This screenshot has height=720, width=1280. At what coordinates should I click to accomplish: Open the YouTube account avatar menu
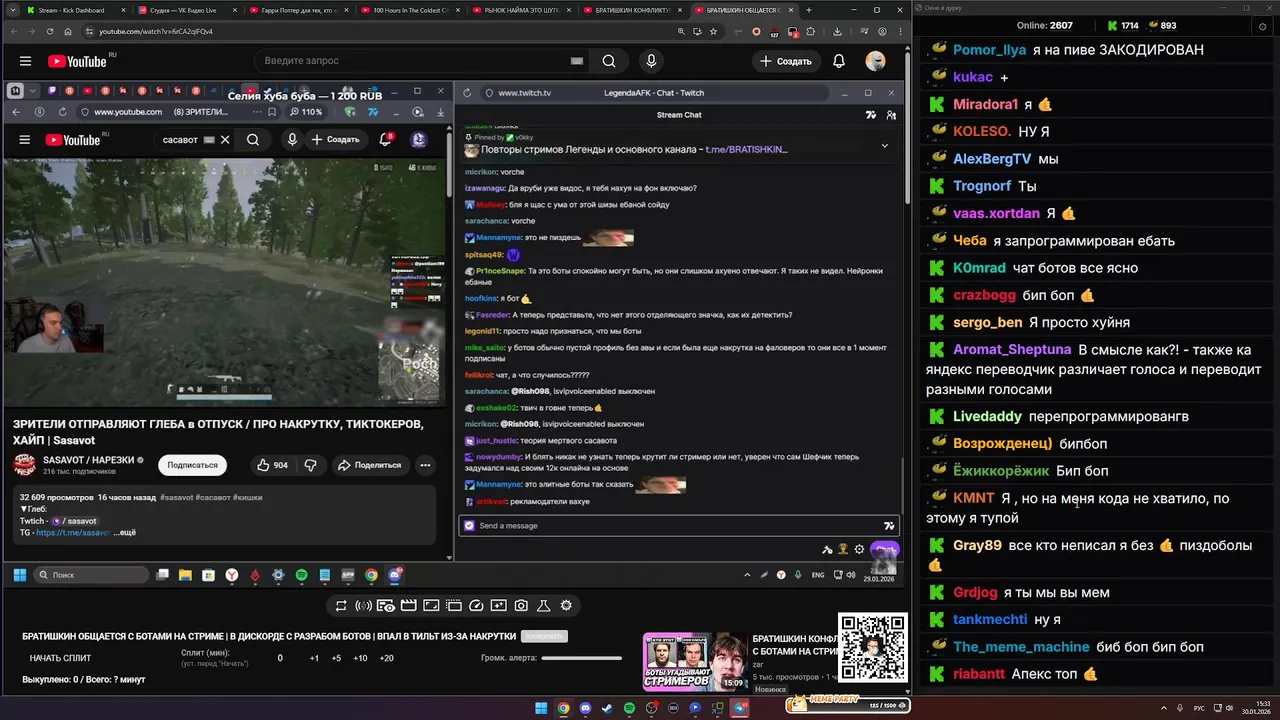tap(875, 61)
